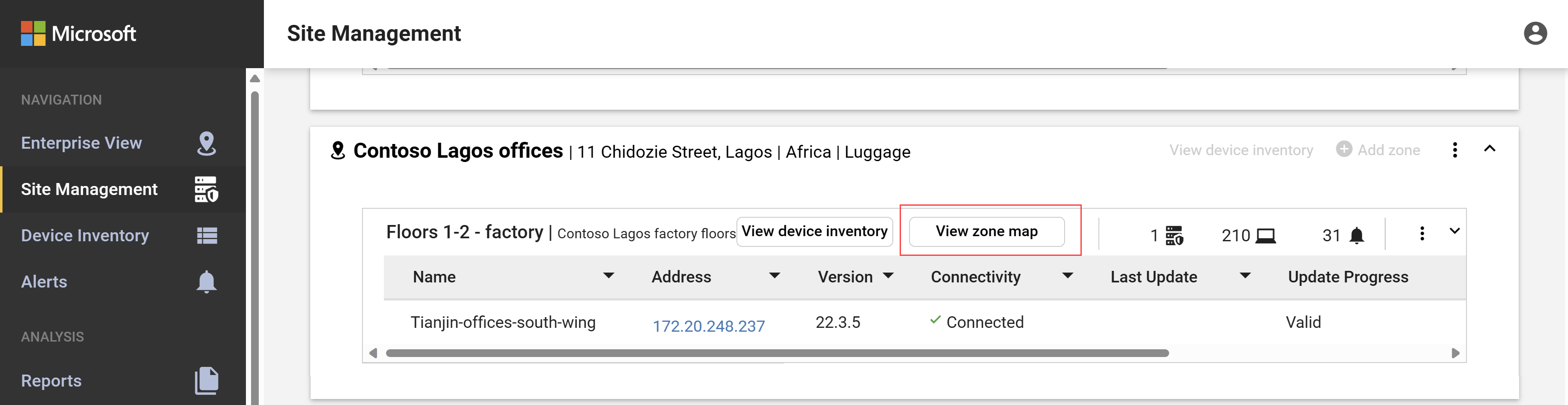Open the Connectivity column filter dropdown
This screenshot has height=405, width=1568.
pos(1067,276)
